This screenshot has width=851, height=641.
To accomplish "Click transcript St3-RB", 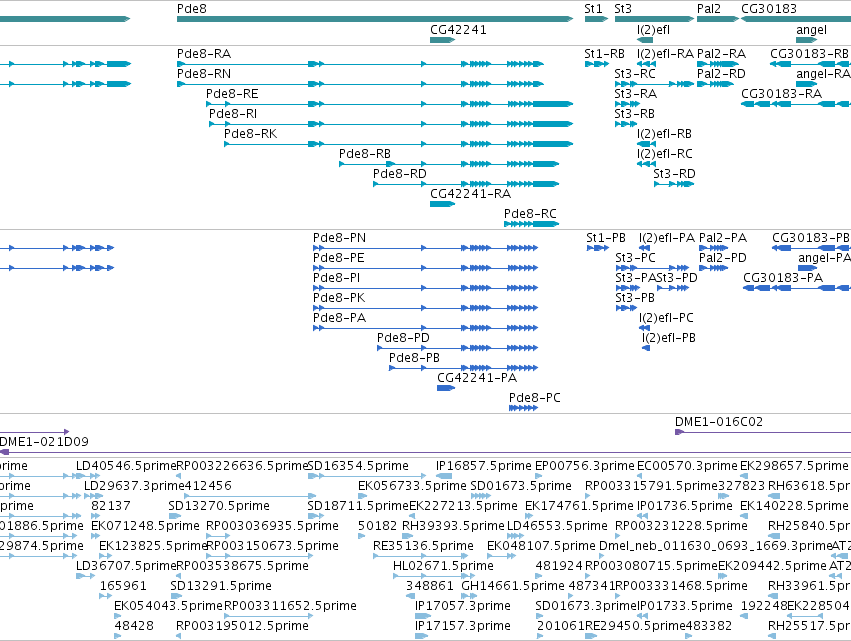I will click(x=626, y=124).
